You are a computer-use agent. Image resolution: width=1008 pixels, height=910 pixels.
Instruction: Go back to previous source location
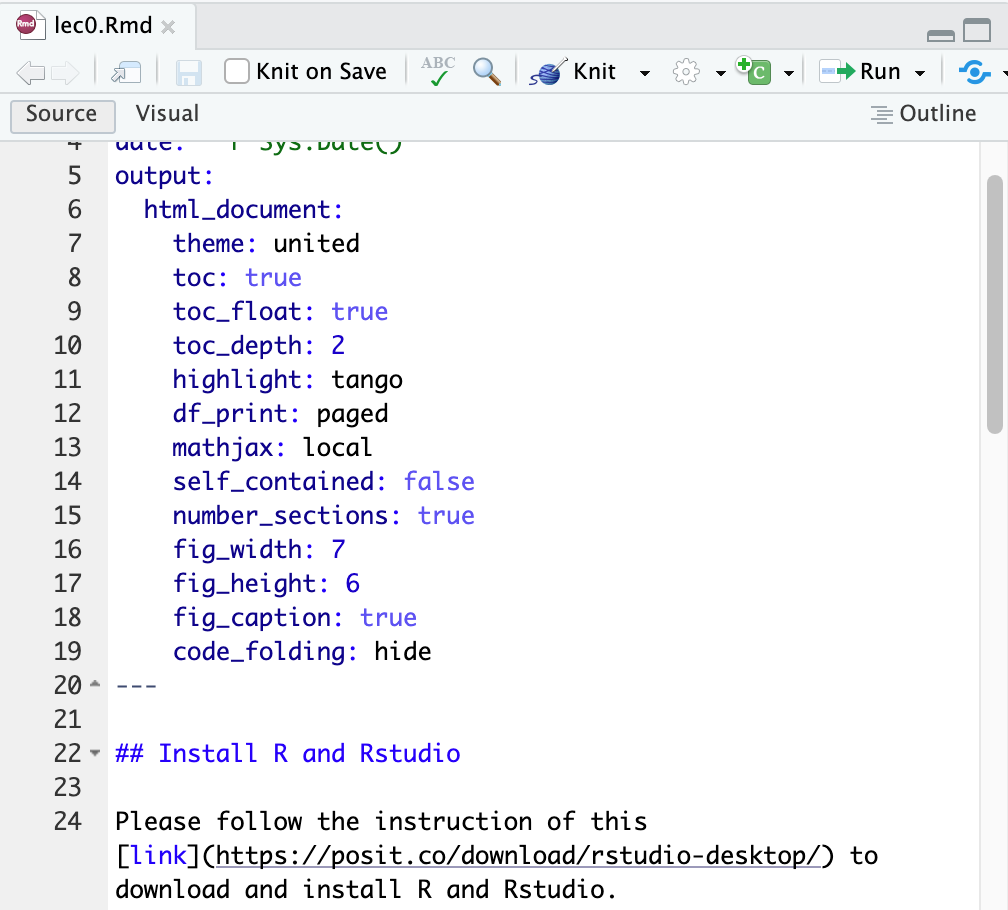pos(31,72)
